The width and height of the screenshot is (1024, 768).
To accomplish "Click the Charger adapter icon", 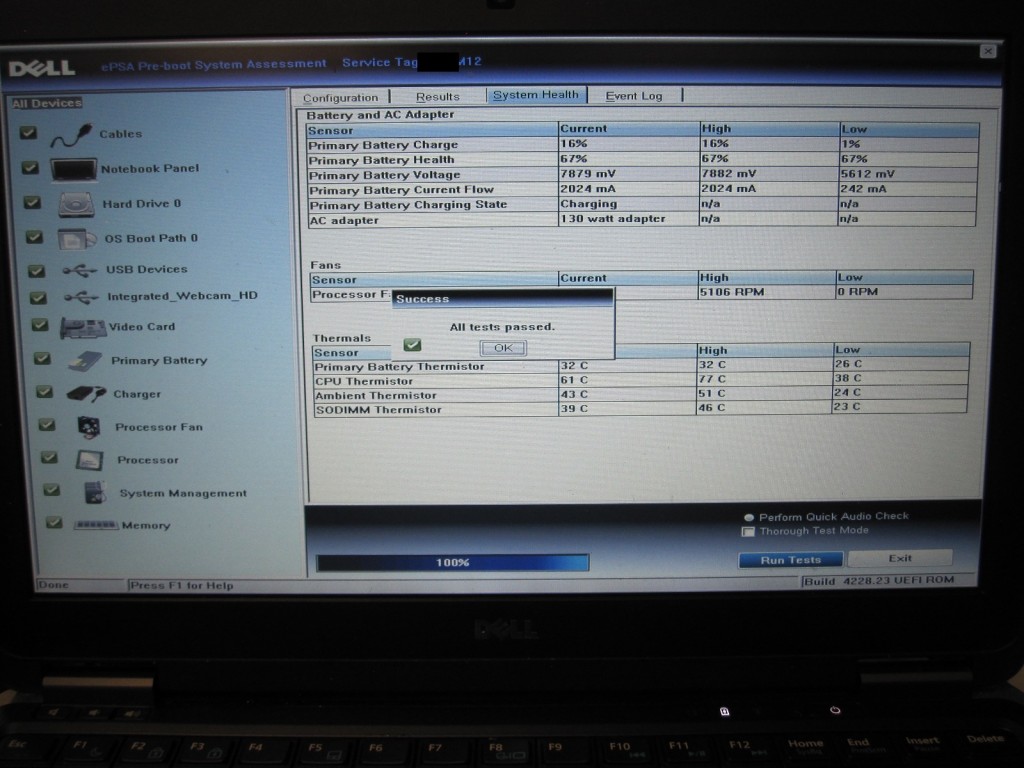I will click(86, 394).
